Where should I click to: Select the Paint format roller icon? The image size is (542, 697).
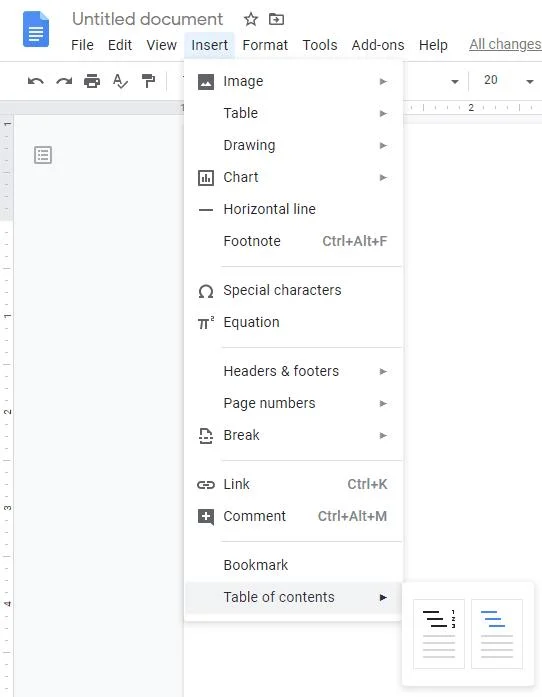pyautogui.click(x=148, y=81)
